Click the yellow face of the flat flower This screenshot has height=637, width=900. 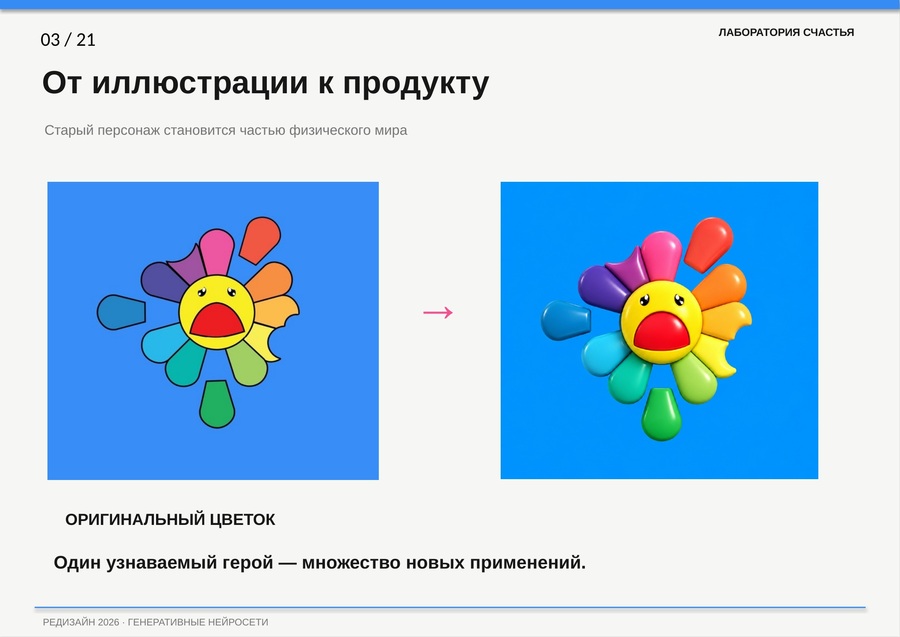[x=216, y=312]
